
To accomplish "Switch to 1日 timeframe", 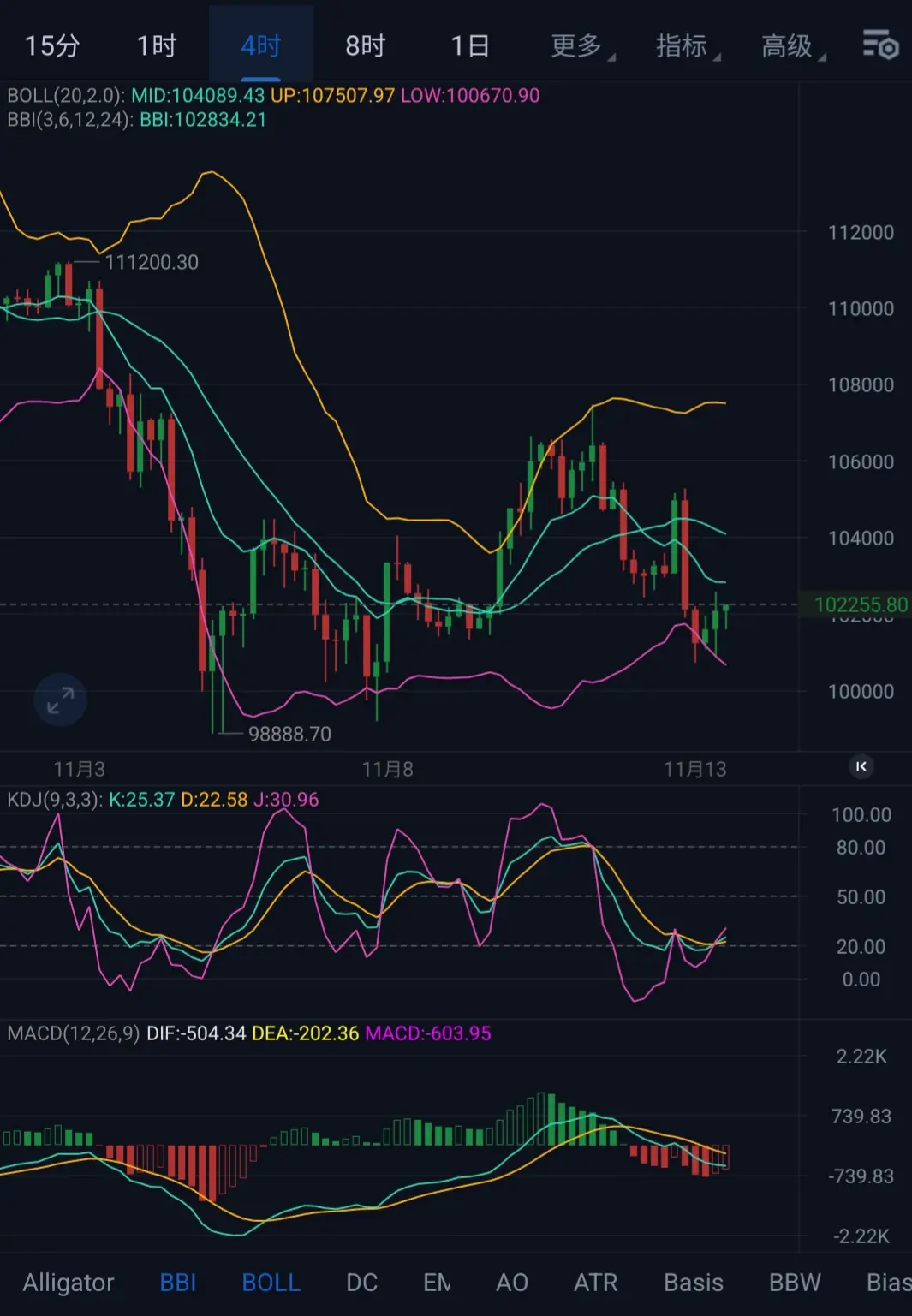I will tap(470, 45).
